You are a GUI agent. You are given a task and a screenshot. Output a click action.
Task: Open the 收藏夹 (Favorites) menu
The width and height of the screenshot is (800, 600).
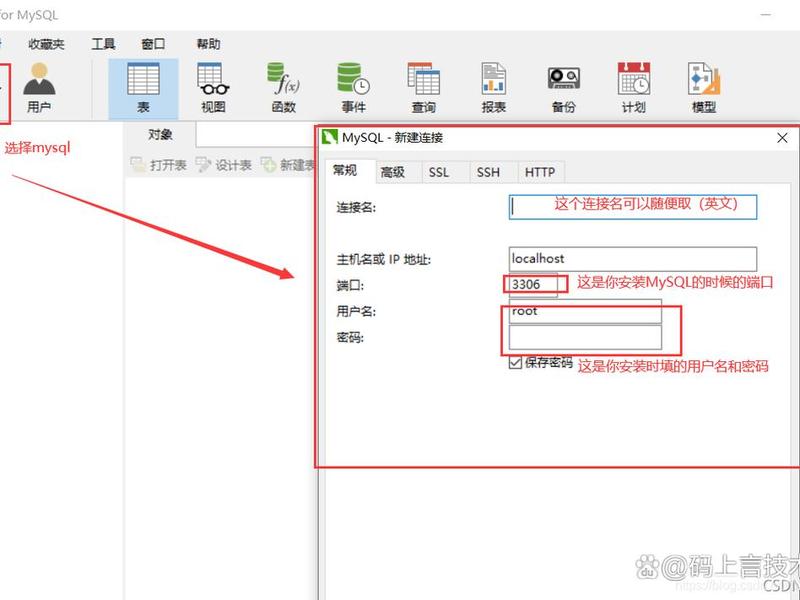pyautogui.click(x=46, y=44)
